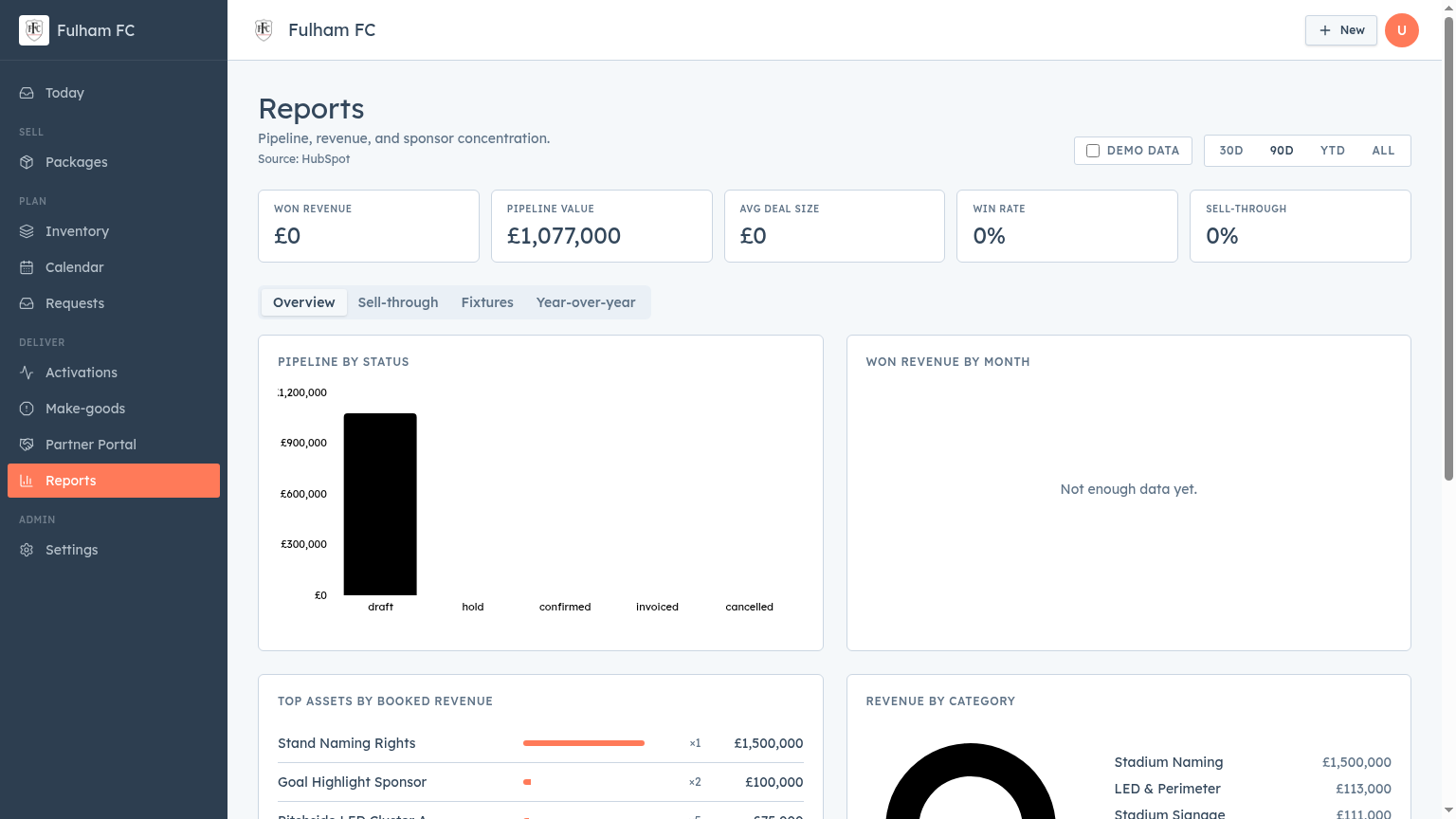Switch to the Sell-through tab
Image resolution: width=1456 pixels, height=819 pixels.
[x=398, y=302]
